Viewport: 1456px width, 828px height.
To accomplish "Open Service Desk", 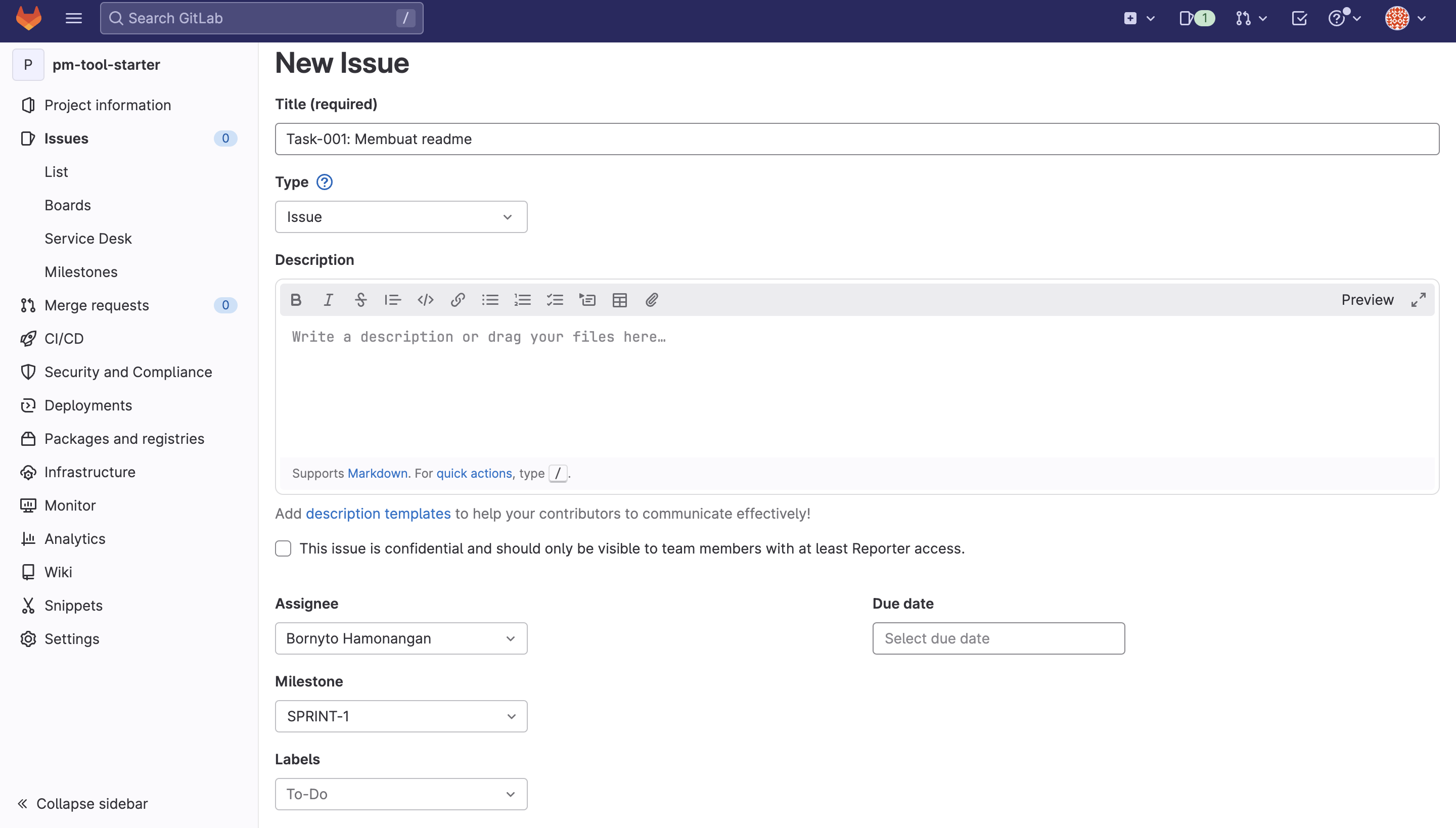I will [x=88, y=238].
